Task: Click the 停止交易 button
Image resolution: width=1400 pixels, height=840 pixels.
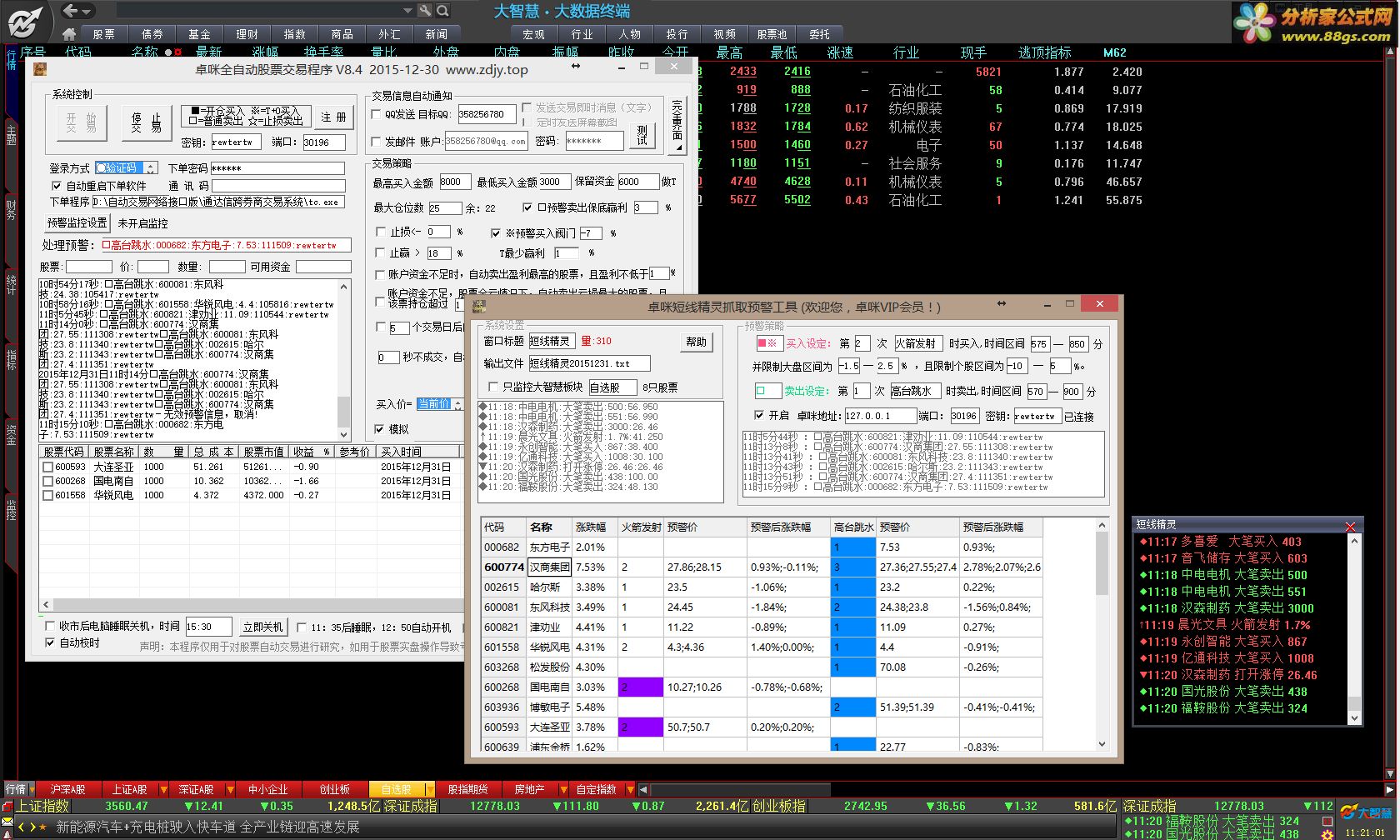Action: pos(146,122)
